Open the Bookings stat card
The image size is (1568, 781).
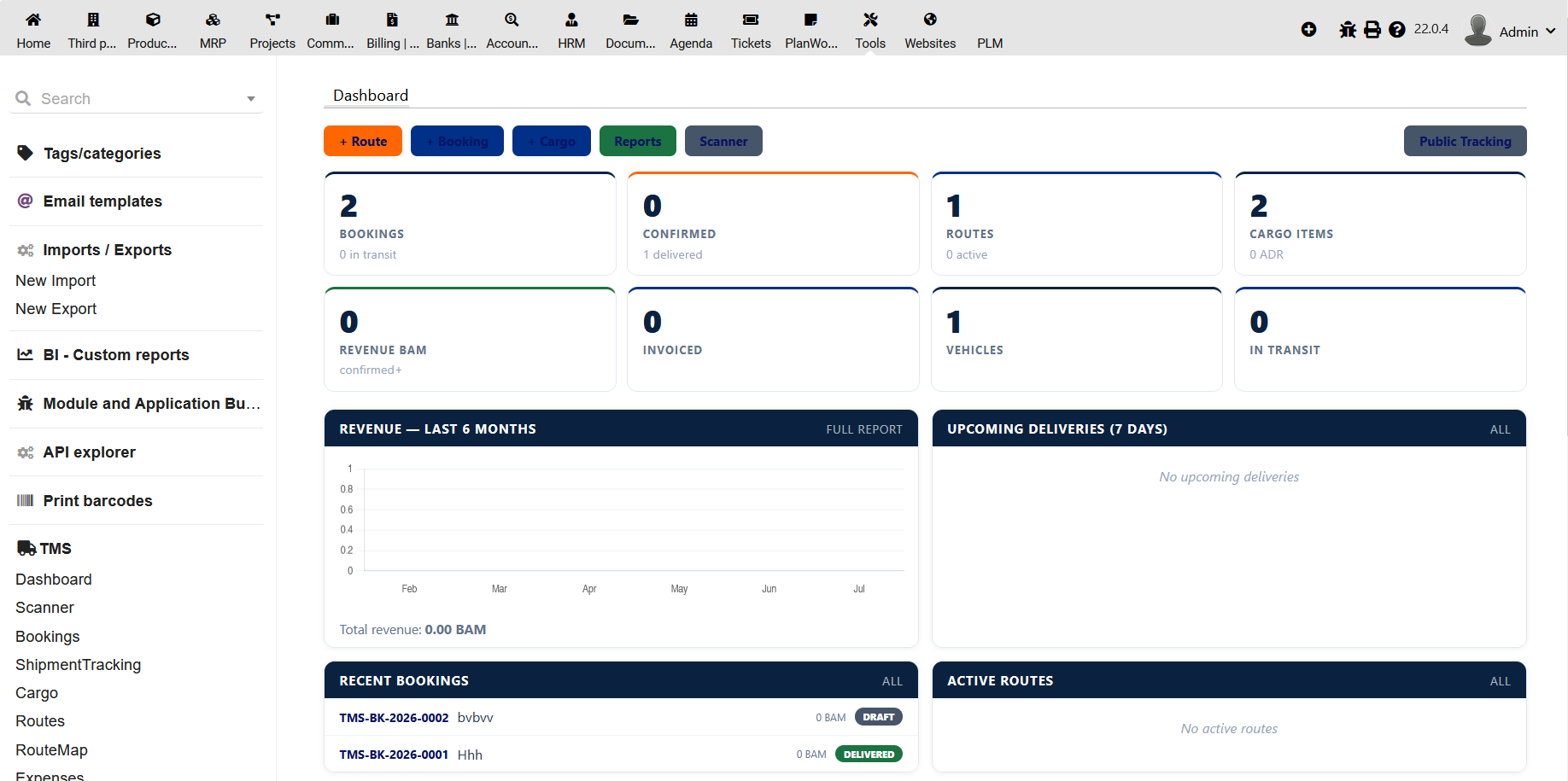pyautogui.click(x=470, y=224)
